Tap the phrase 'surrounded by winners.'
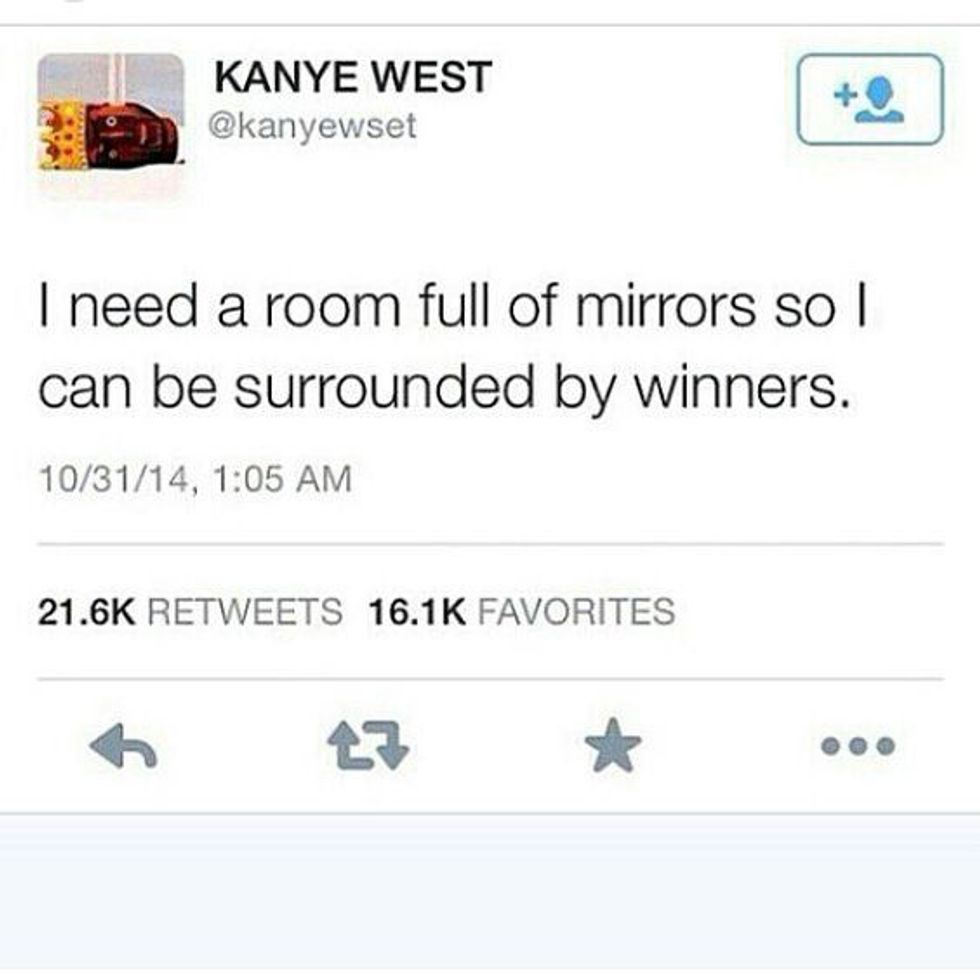 pyautogui.click(x=542, y=391)
